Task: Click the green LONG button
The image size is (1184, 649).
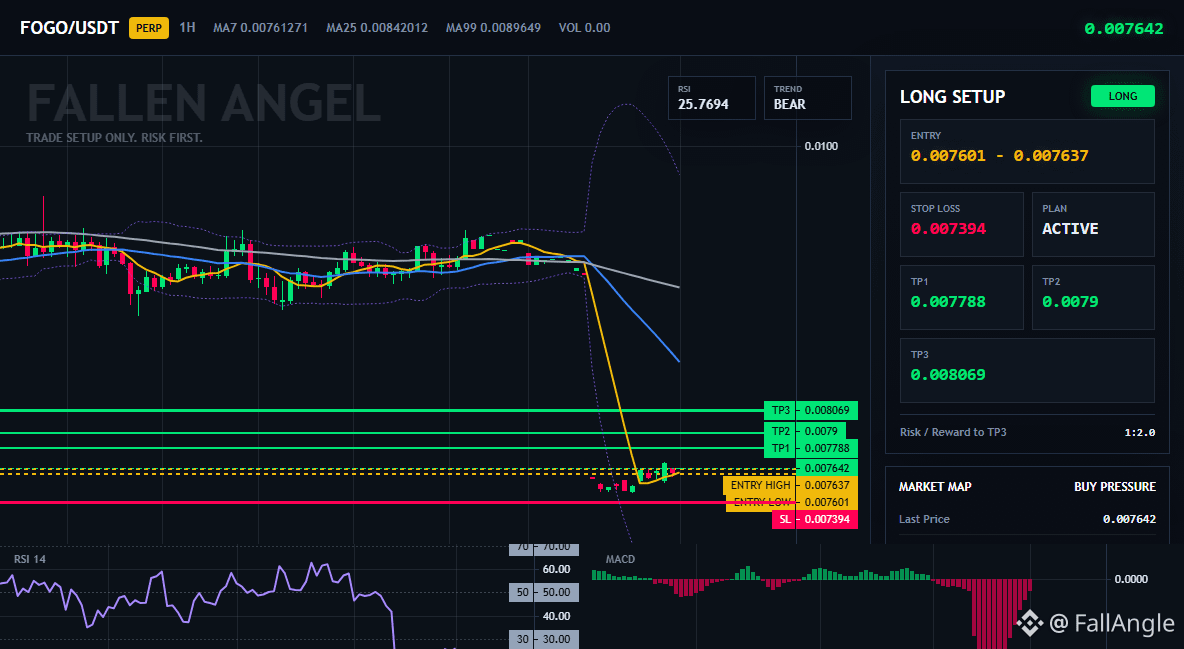Action: pos(1123,96)
